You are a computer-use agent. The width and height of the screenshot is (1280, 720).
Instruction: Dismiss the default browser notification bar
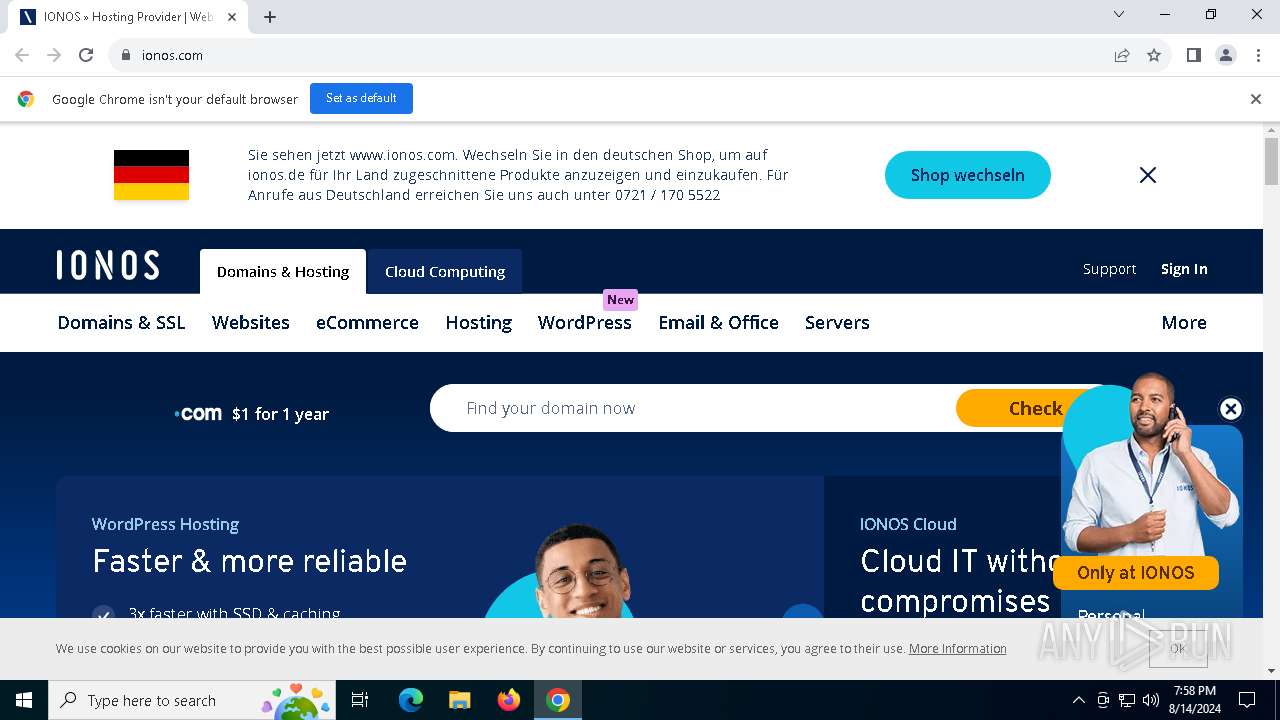(x=1256, y=99)
